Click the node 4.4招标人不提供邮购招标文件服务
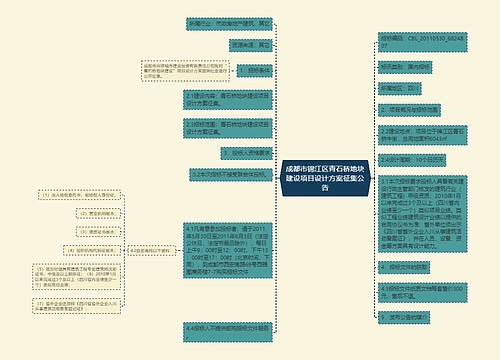The width and height of the screenshot is (500, 360). pyautogui.click(x=228, y=332)
